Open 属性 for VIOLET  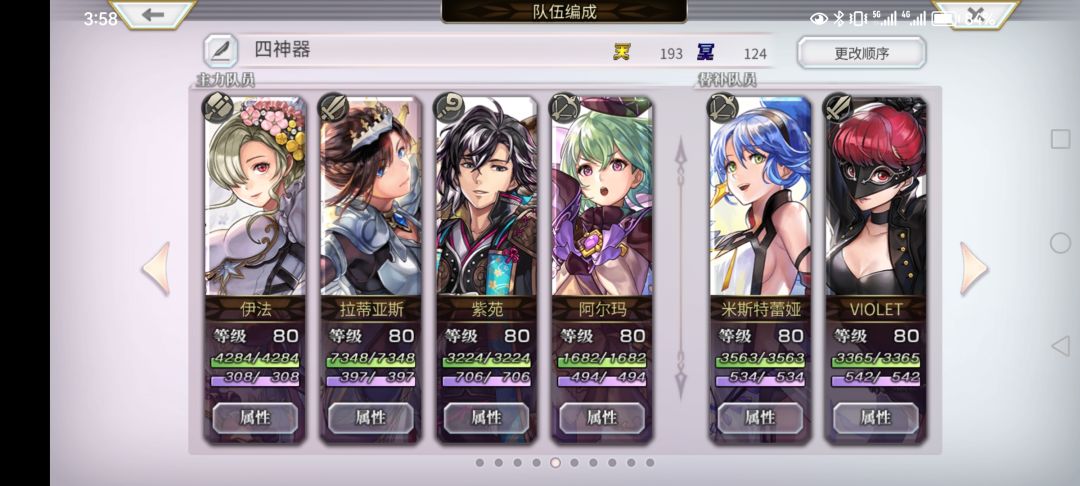pos(876,417)
